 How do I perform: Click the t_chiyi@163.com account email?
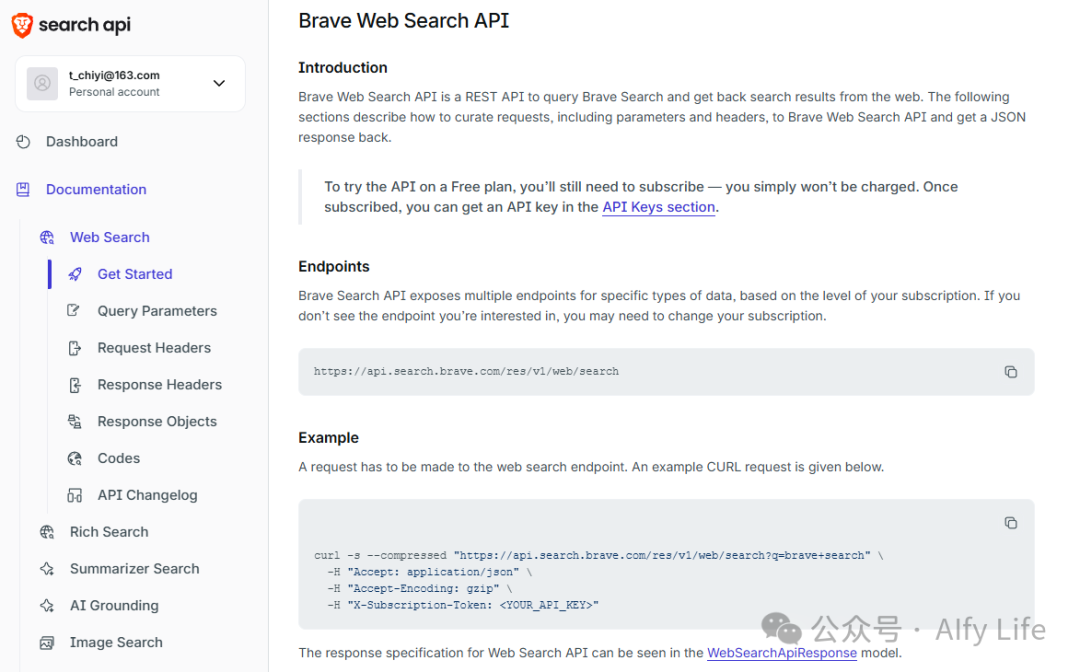pos(114,75)
